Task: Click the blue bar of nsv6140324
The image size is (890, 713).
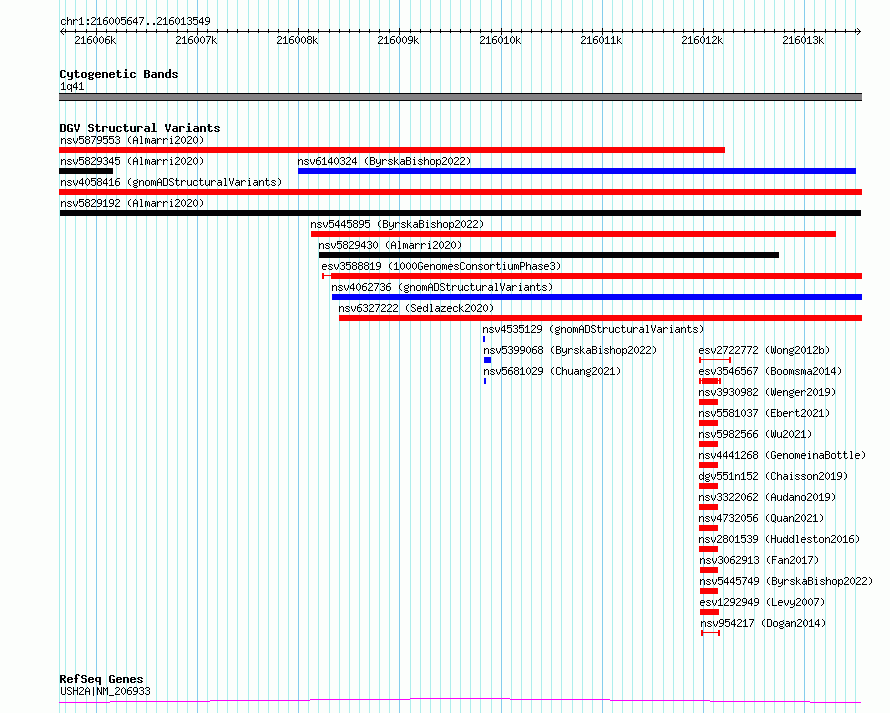Action: 577,171
